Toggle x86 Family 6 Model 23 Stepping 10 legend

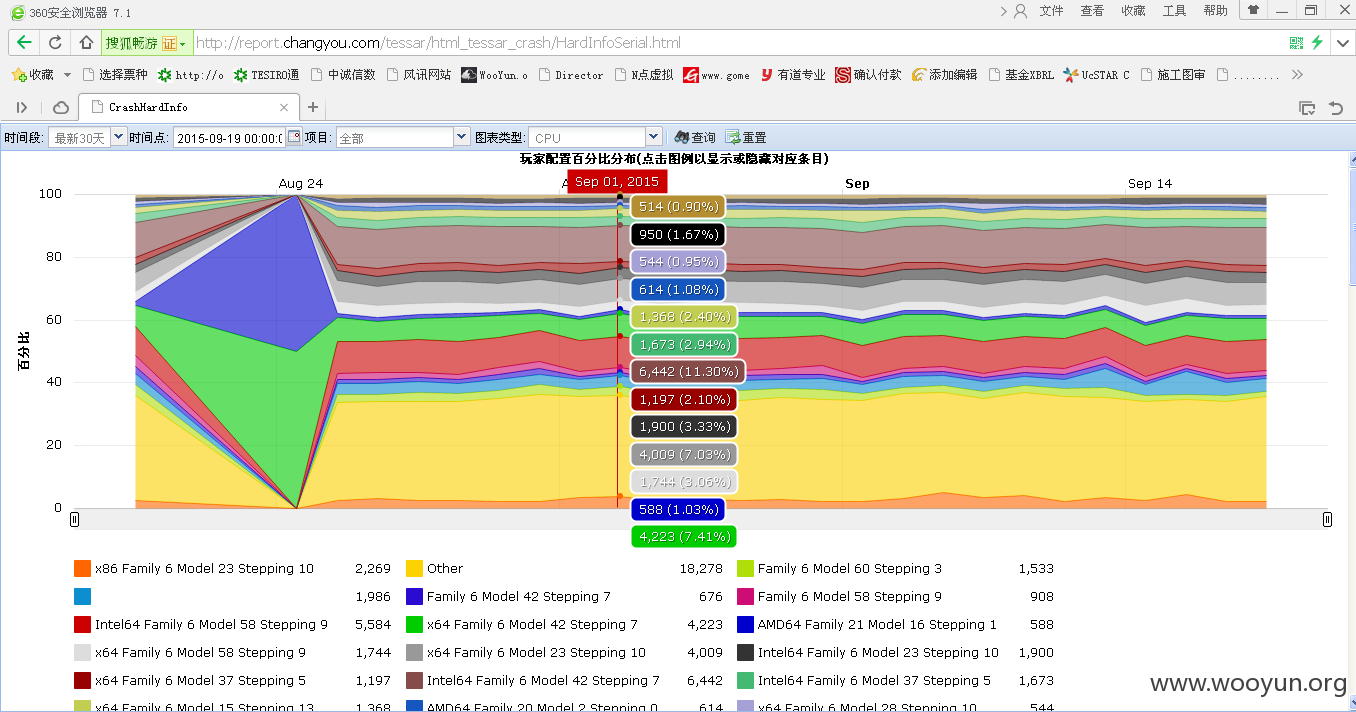click(194, 568)
